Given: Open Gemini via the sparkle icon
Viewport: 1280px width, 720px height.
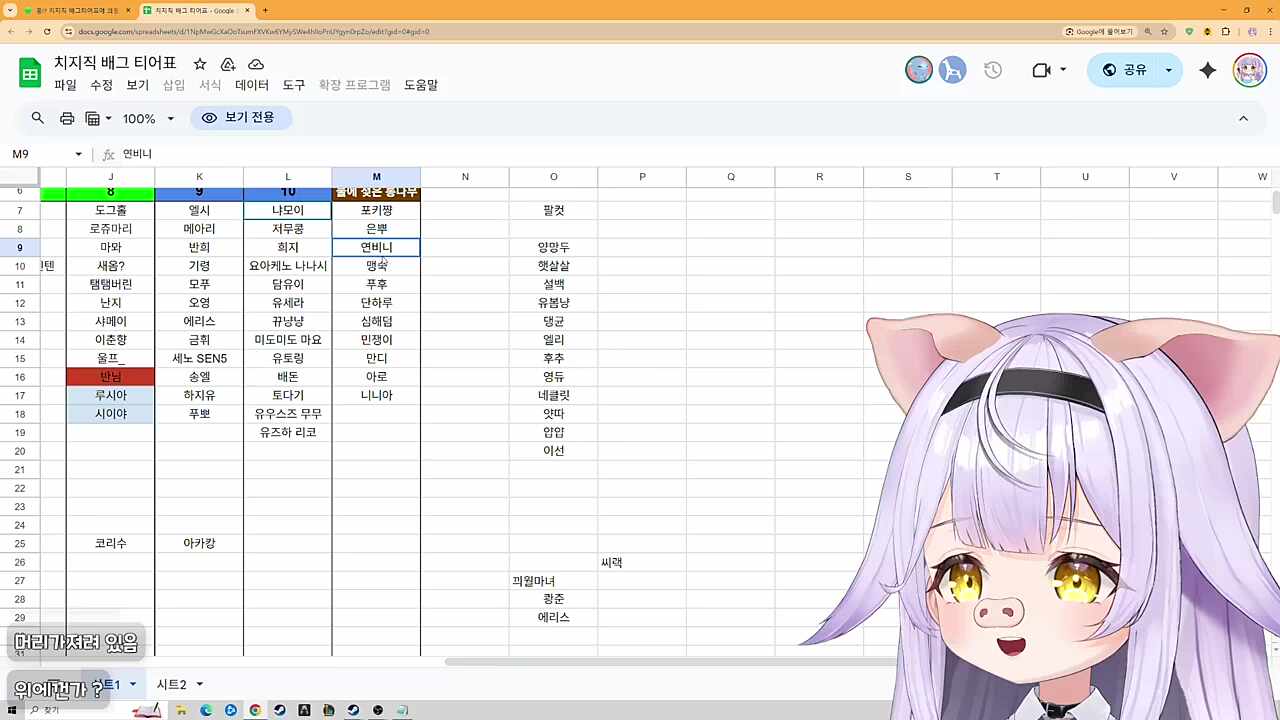Looking at the screenshot, I should [1207, 70].
